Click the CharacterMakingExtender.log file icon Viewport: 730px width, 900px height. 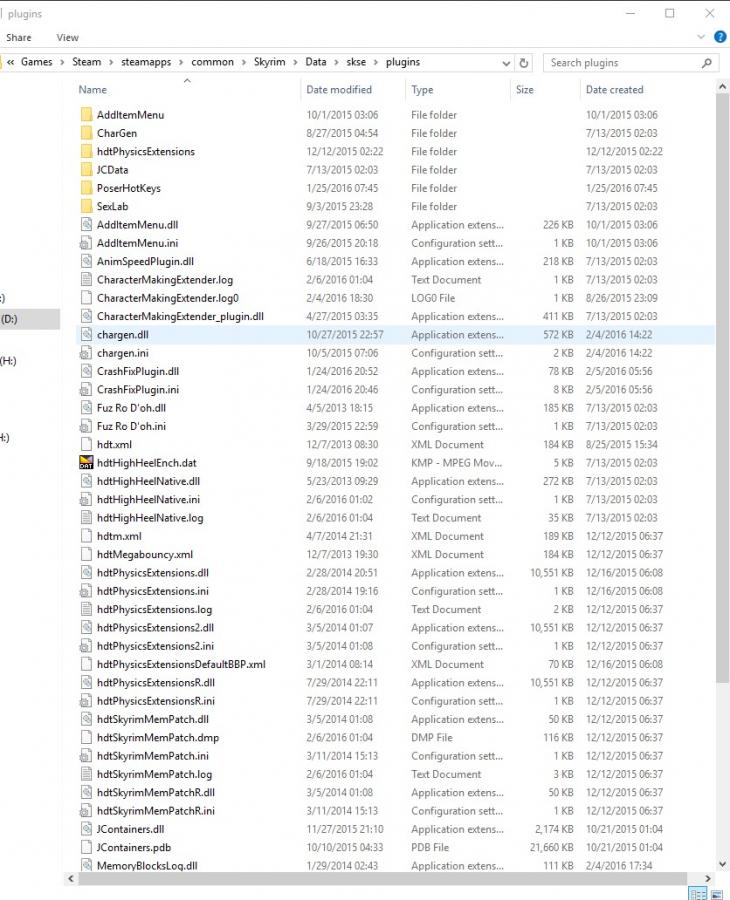(86, 280)
